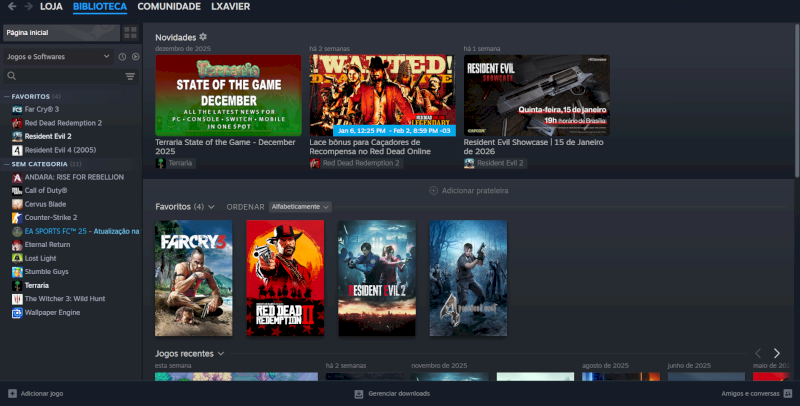800x406 pixels.
Task: Open the LOJA tab
Action: 51,7
